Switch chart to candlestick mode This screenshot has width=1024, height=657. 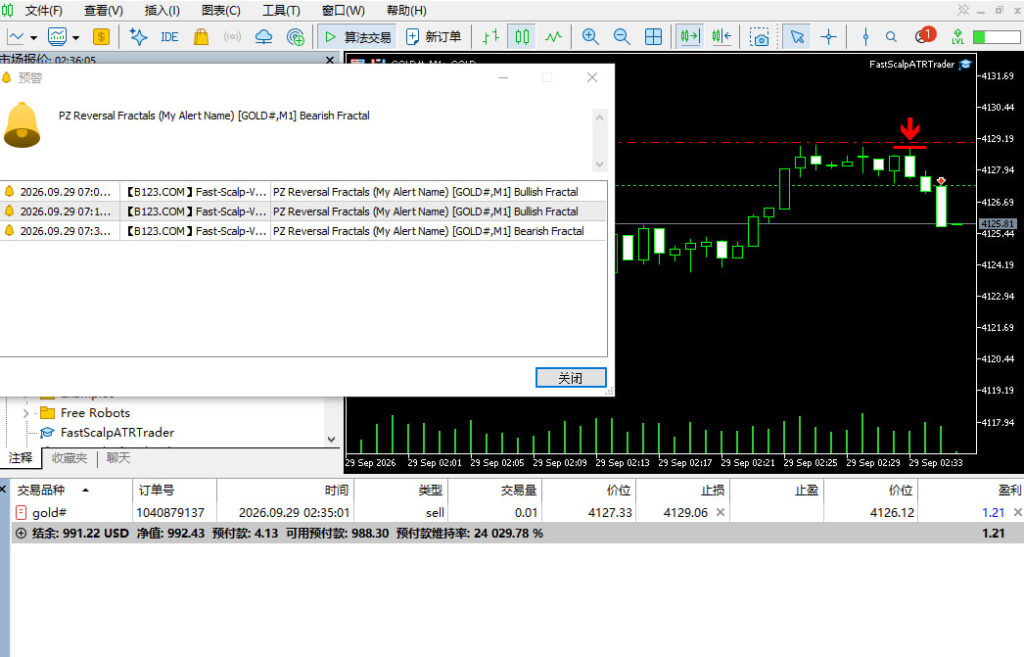click(x=522, y=37)
